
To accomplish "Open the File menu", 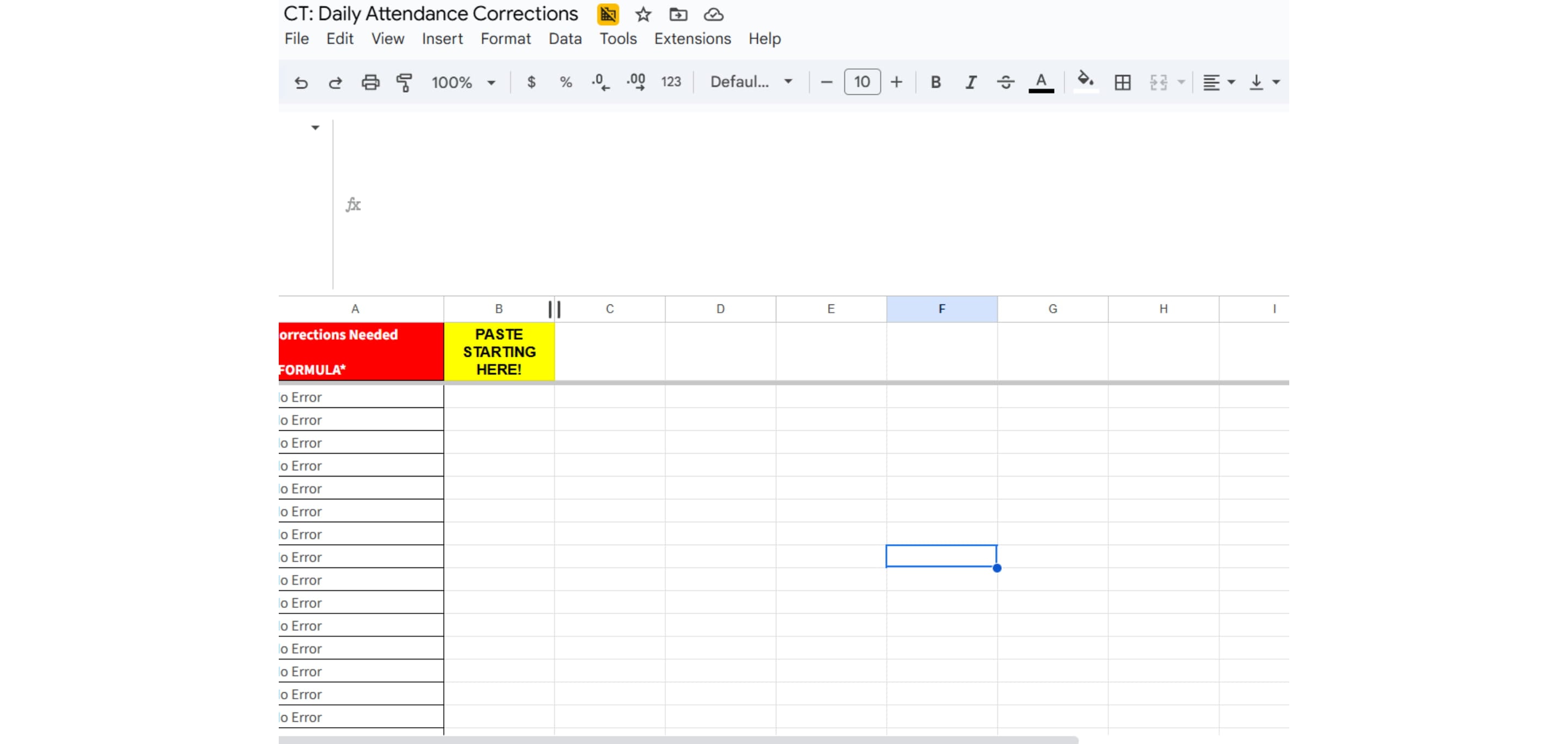I will point(296,39).
